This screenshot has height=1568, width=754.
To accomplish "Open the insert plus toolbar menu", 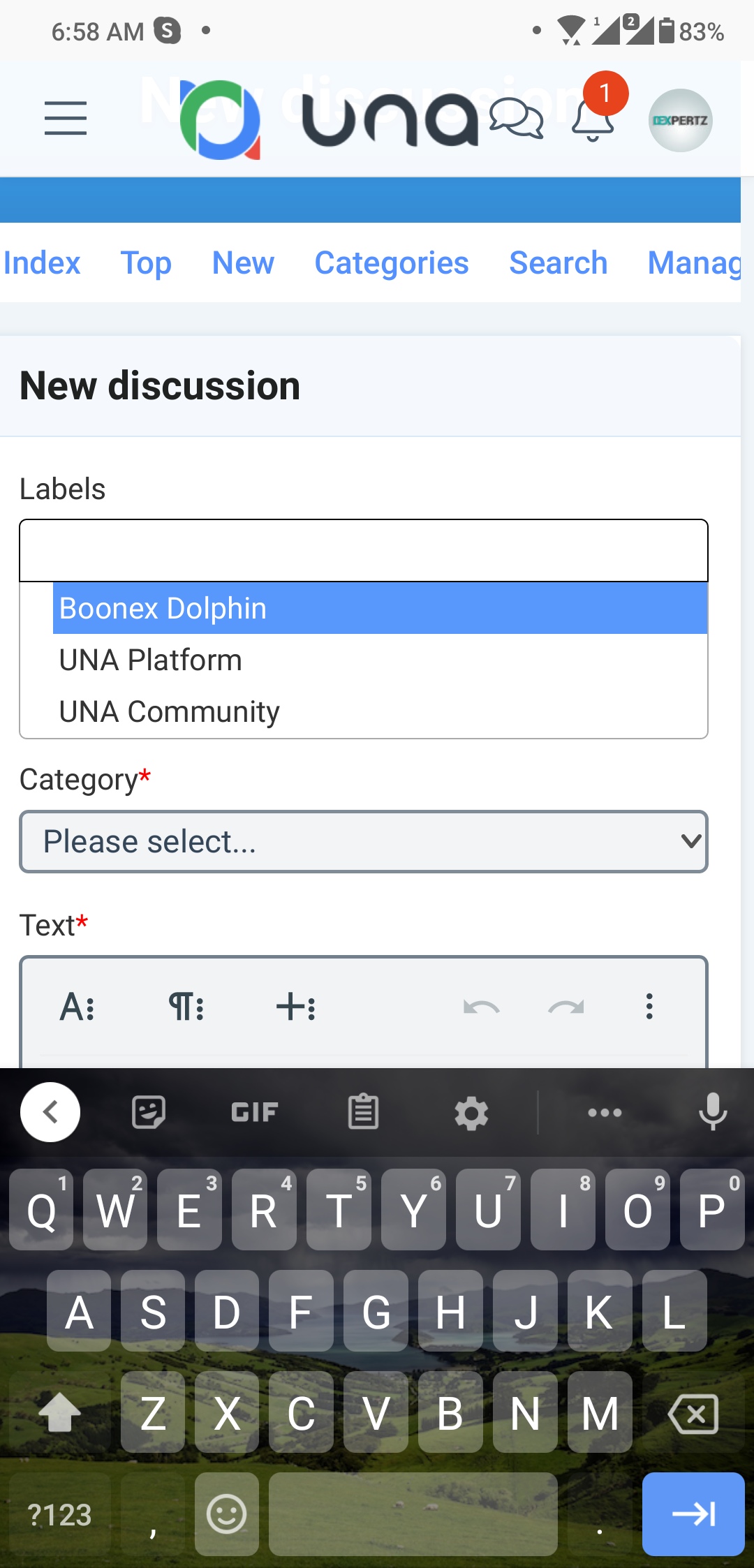I will click(296, 1007).
